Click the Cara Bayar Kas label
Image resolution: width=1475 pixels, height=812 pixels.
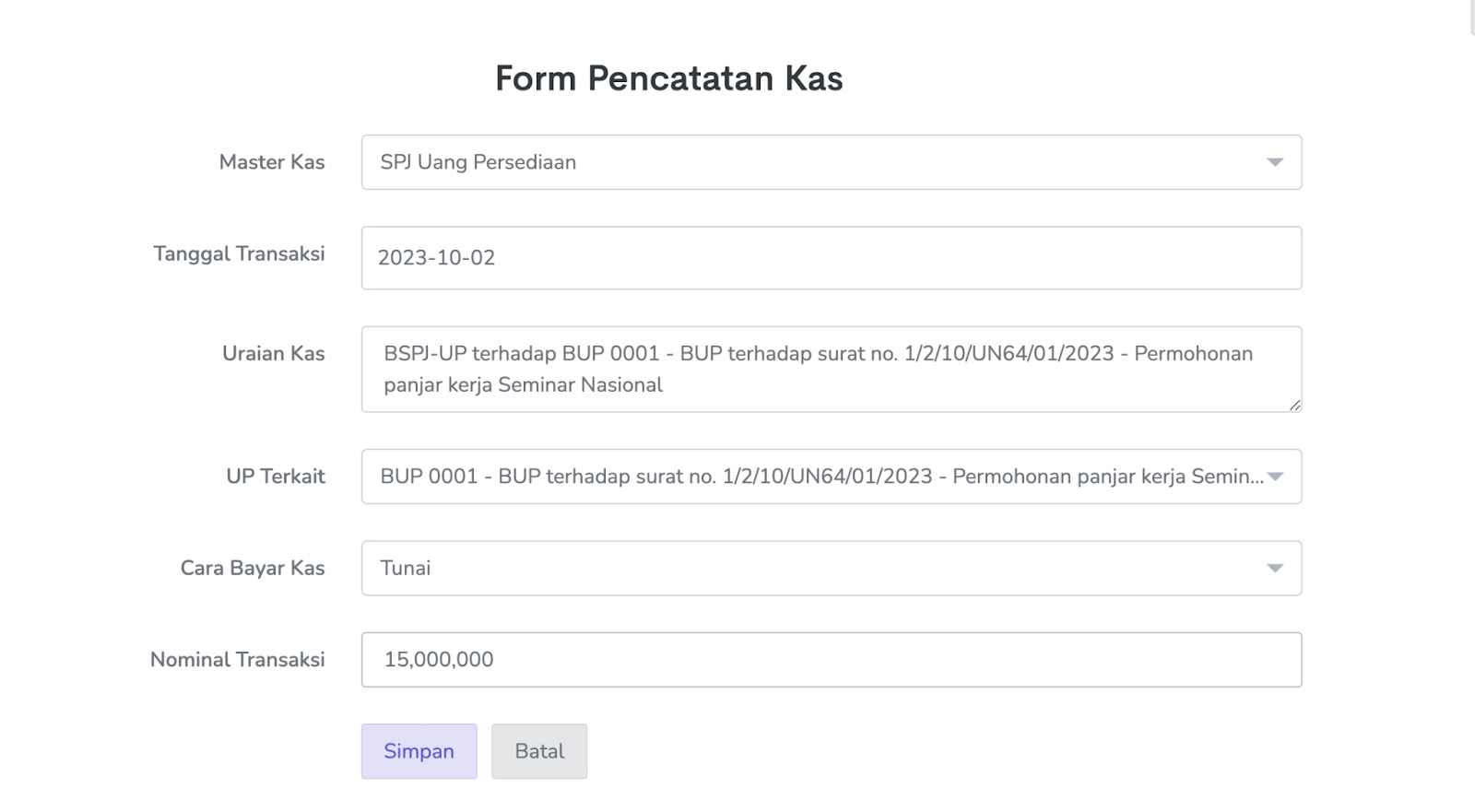pos(253,568)
